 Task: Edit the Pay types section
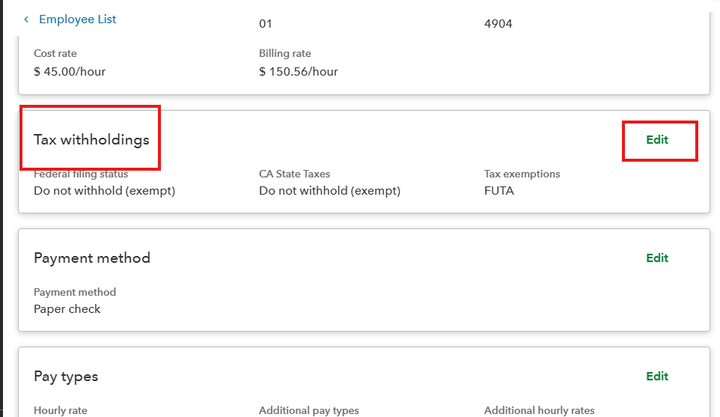657,377
